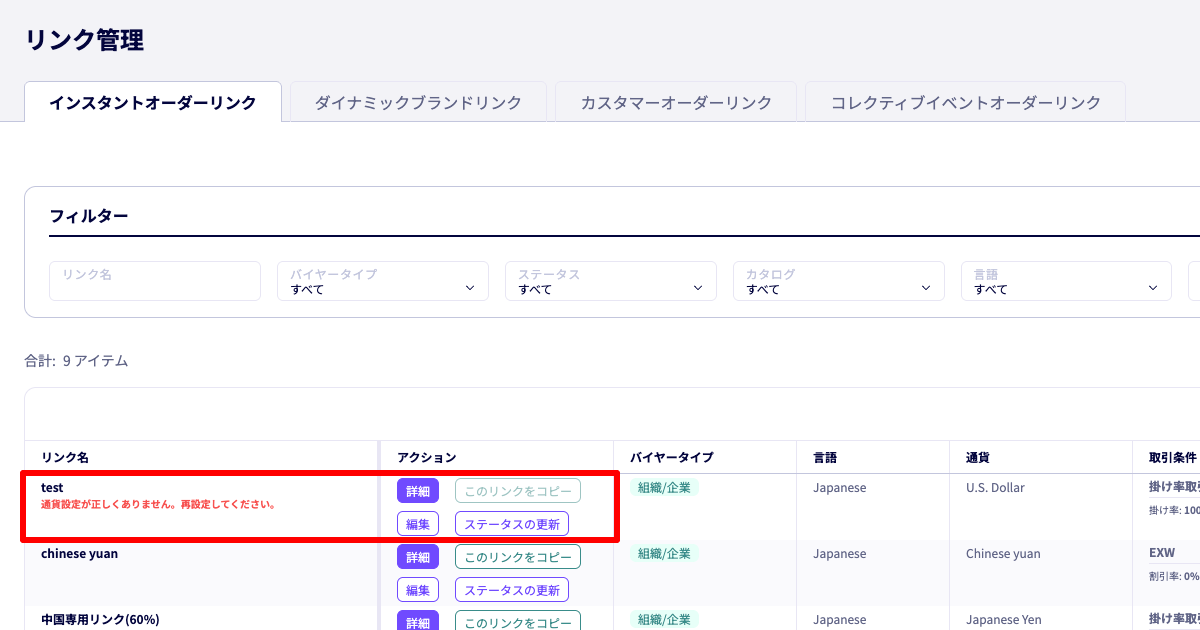Open the ダイナミックブランドリンク tab
The height and width of the screenshot is (630, 1200).
[418, 102]
